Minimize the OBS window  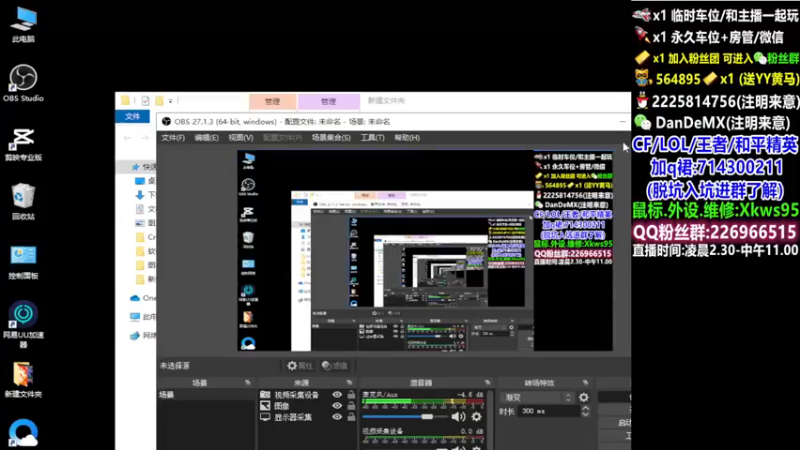(622, 121)
